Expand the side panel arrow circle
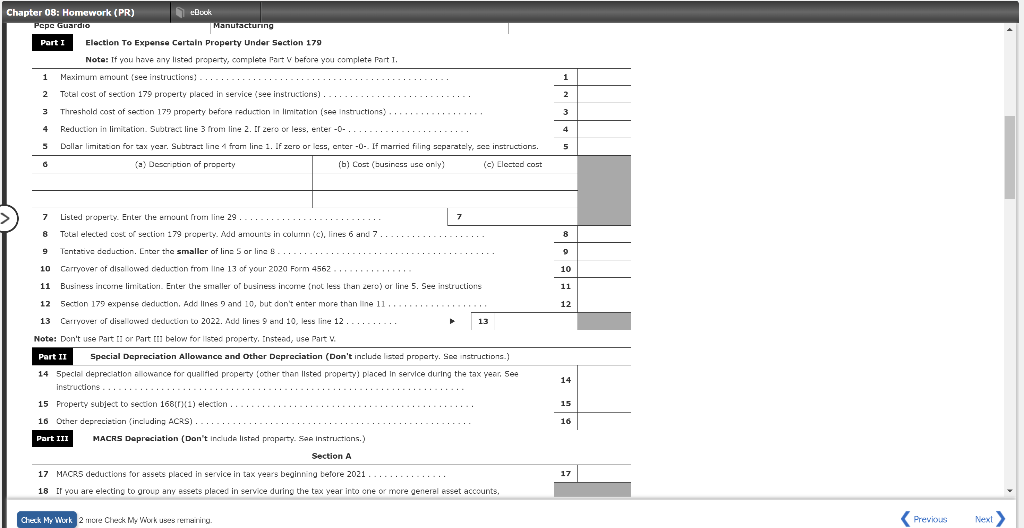This screenshot has width=1024, height=528. [7, 218]
